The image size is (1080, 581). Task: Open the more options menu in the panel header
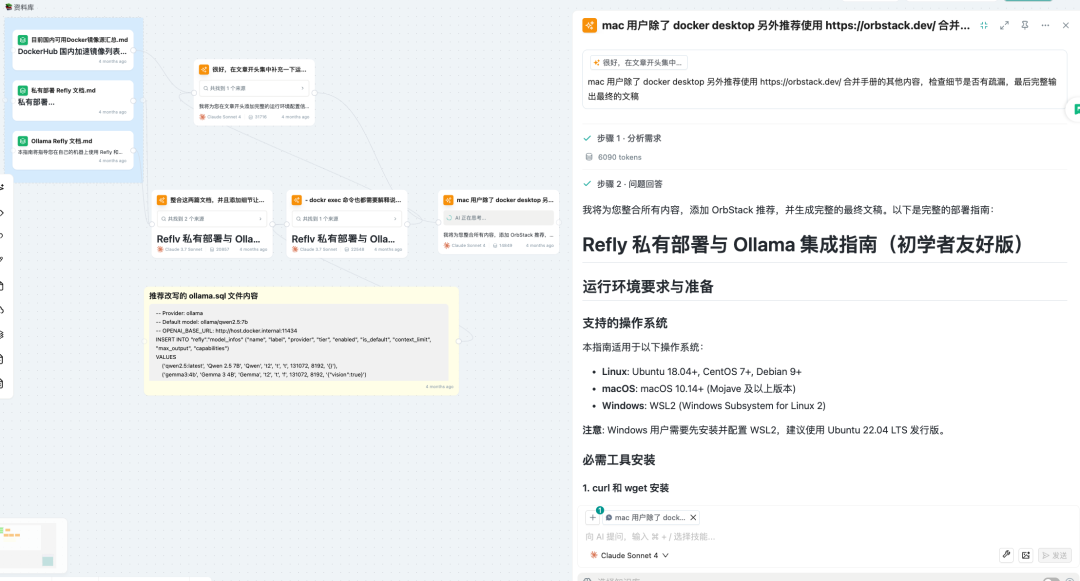(1046, 25)
